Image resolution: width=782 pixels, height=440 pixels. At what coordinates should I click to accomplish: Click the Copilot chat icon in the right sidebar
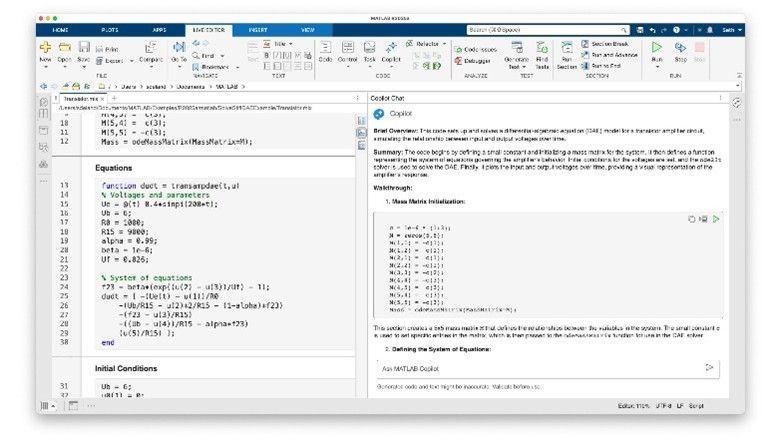click(737, 103)
